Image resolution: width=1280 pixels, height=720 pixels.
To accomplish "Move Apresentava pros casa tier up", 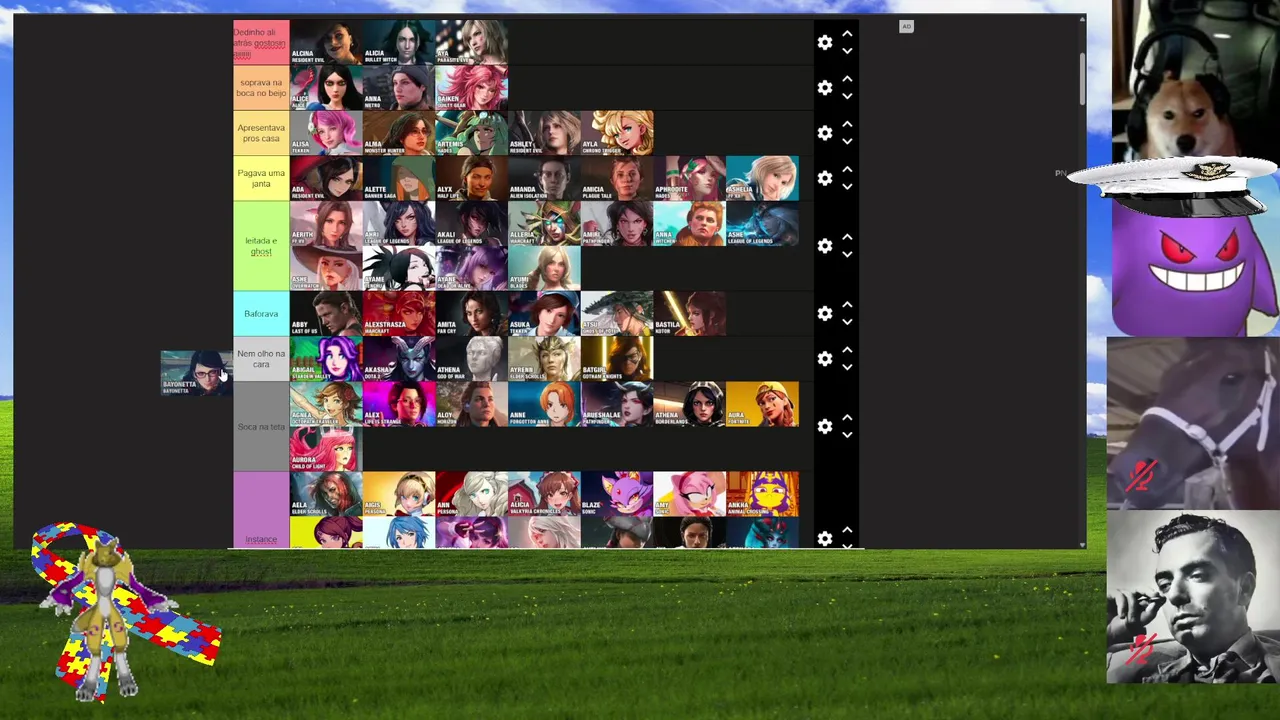I will (847, 124).
